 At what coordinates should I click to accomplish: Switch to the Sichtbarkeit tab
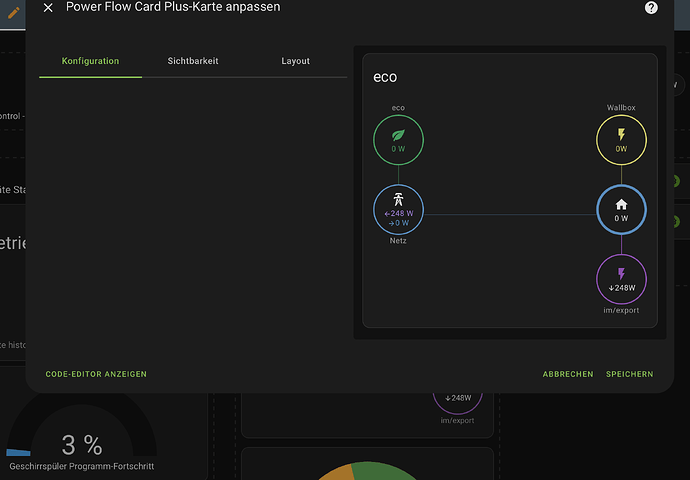(x=193, y=61)
